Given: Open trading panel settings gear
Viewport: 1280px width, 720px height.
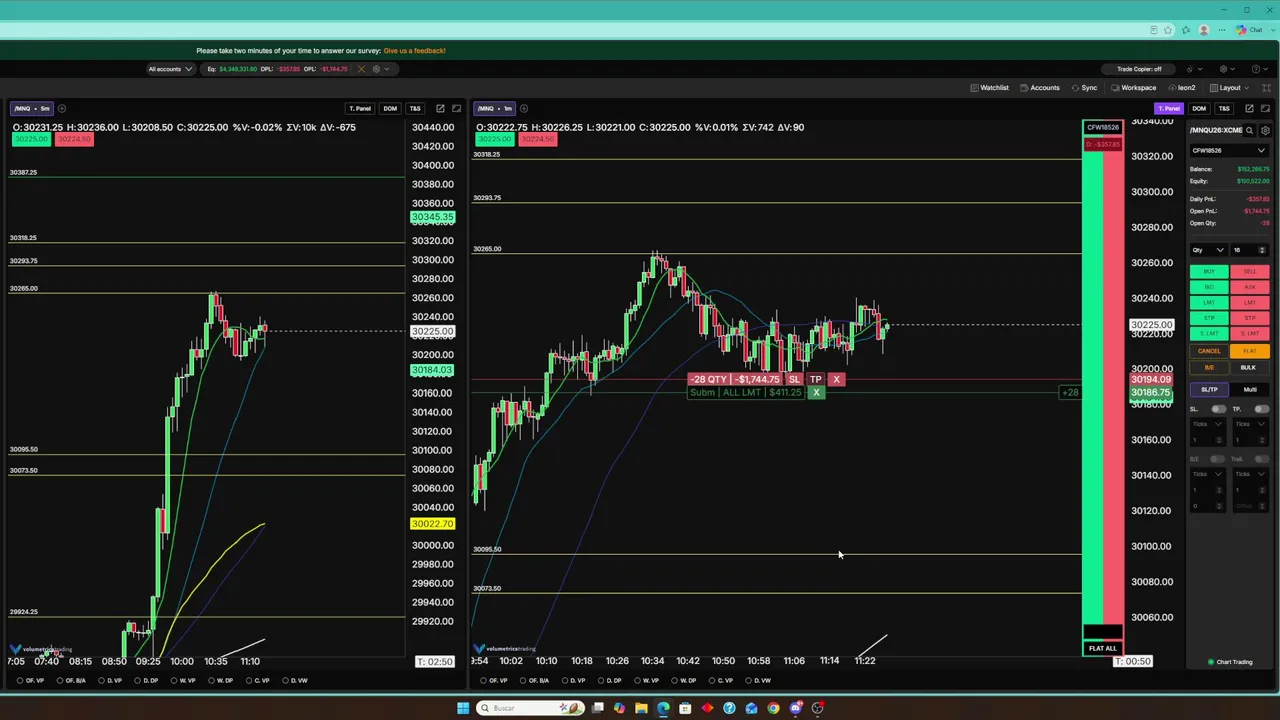Looking at the screenshot, I should (1265, 130).
